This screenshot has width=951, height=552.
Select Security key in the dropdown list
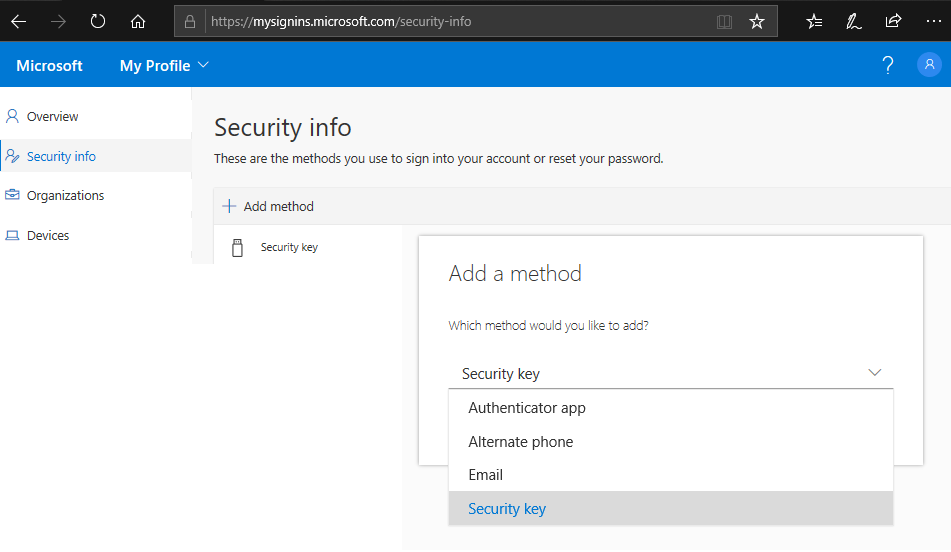[x=507, y=509]
